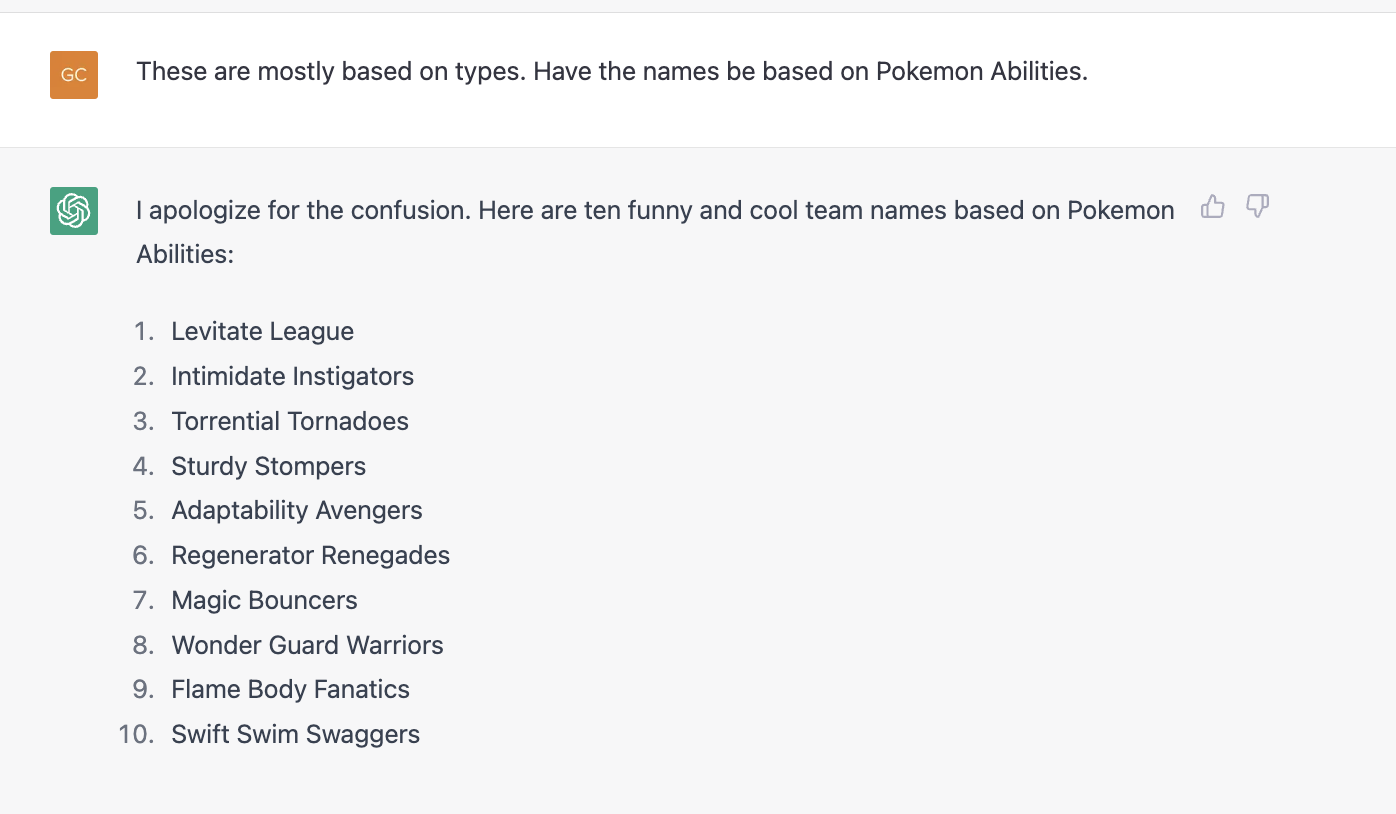Select the Levitate League list item

pyautogui.click(x=262, y=331)
